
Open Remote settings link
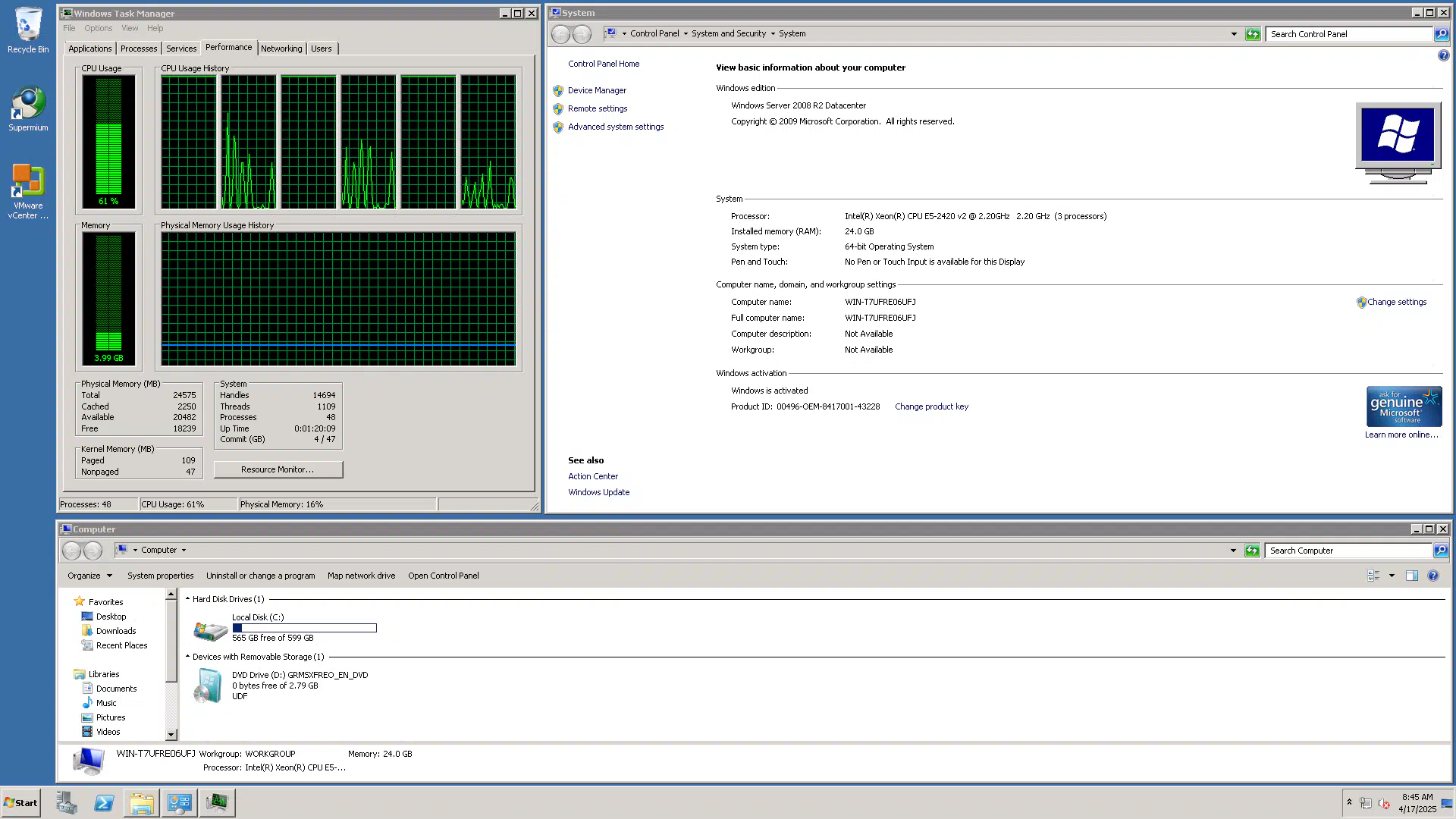[x=598, y=108]
